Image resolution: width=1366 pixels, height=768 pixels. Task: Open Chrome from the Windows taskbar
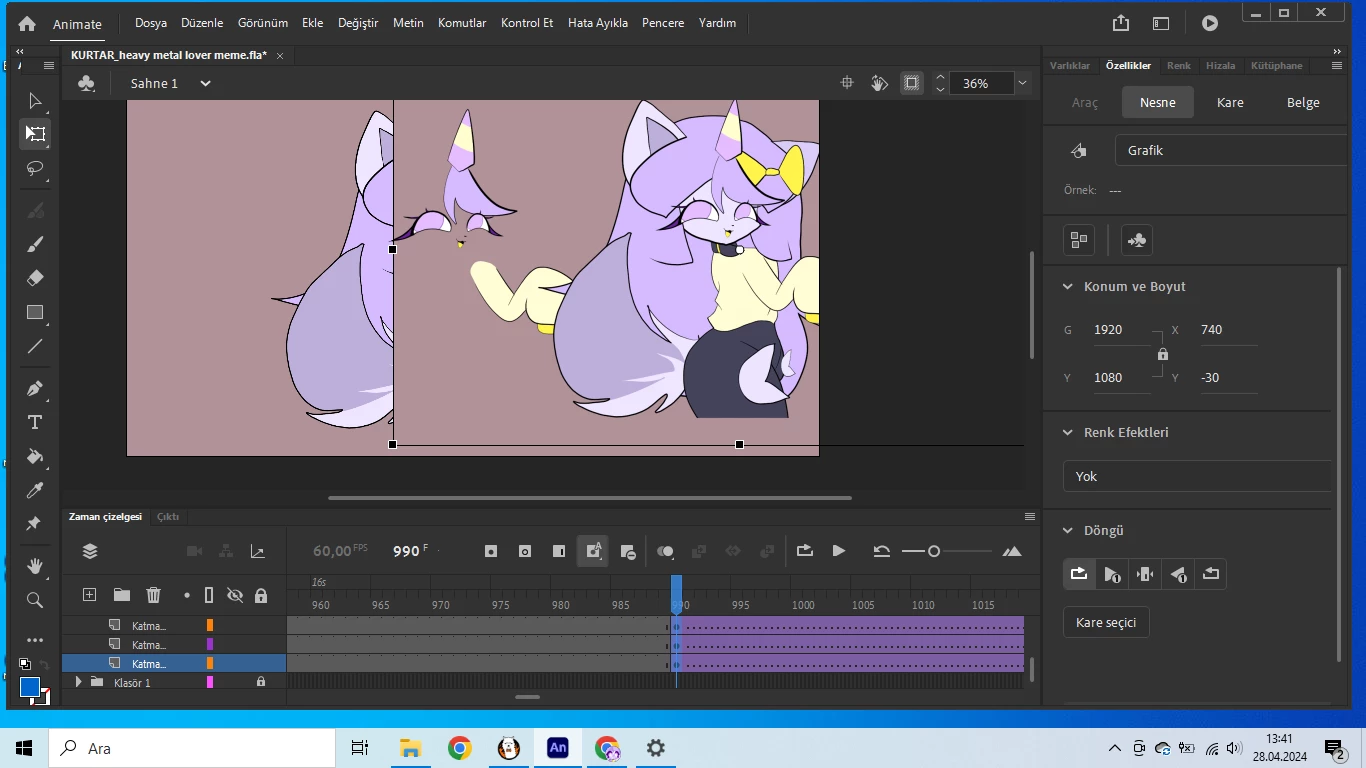pyautogui.click(x=459, y=748)
